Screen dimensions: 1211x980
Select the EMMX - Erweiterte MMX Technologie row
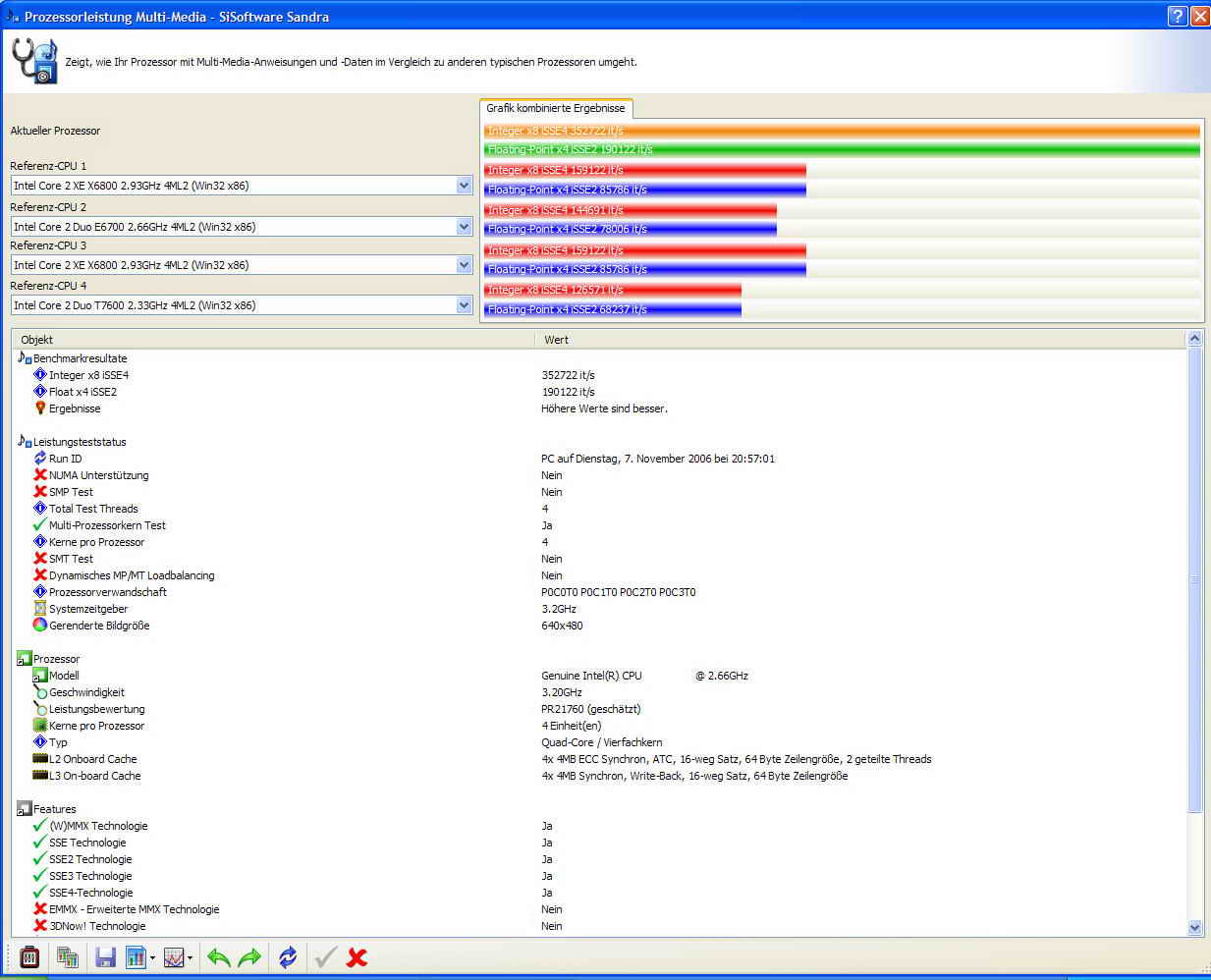[x=599, y=909]
